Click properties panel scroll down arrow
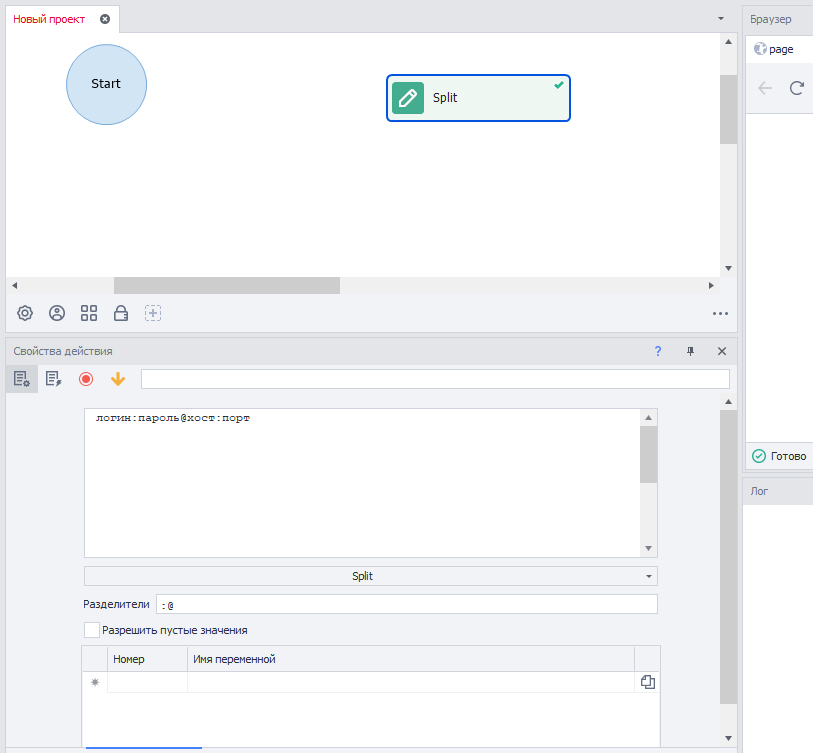 pos(728,738)
